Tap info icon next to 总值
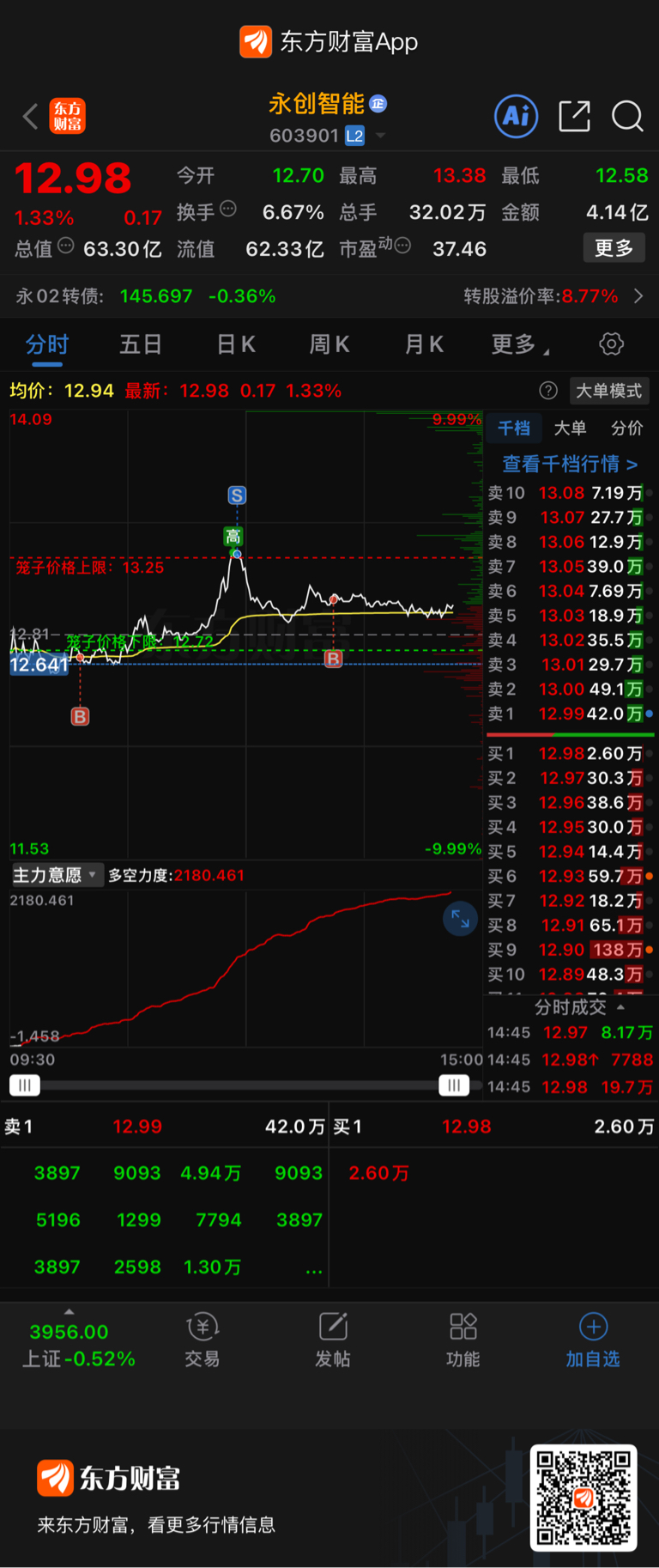 click(x=66, y=246)
